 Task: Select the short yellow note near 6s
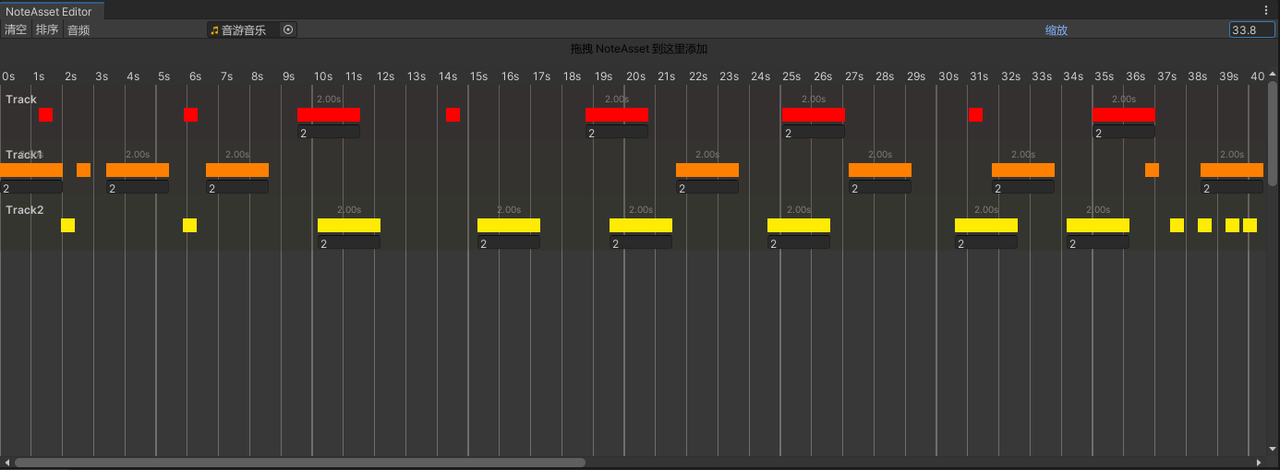(x=190, y=225)
